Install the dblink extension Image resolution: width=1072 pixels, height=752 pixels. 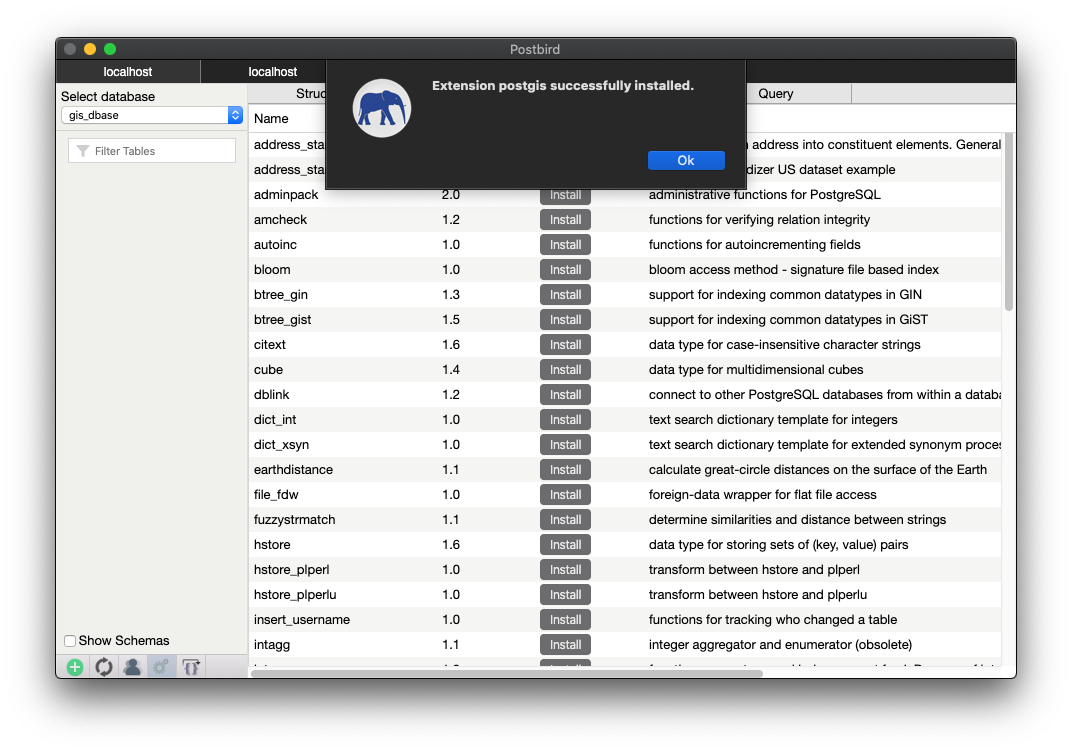tap(565, 395)
